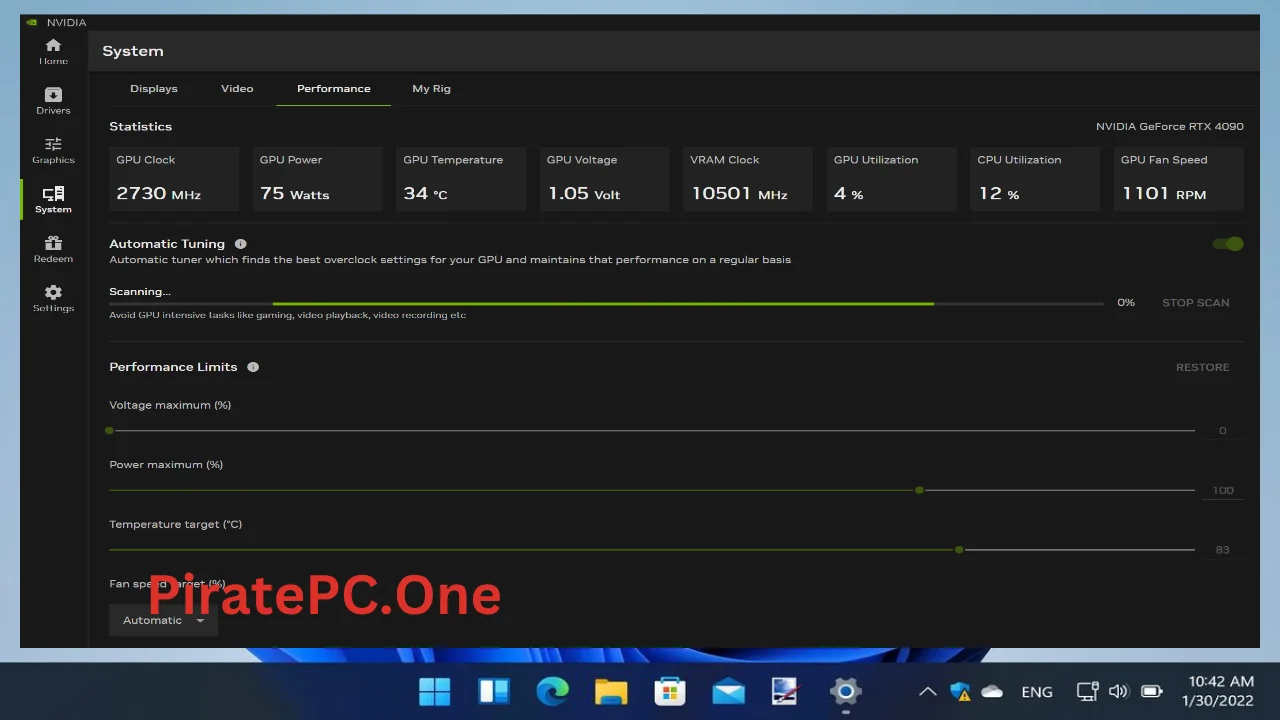Open Microsoft Store from taskbar
The image size is (1280, 720).
[x=669, y=691]
